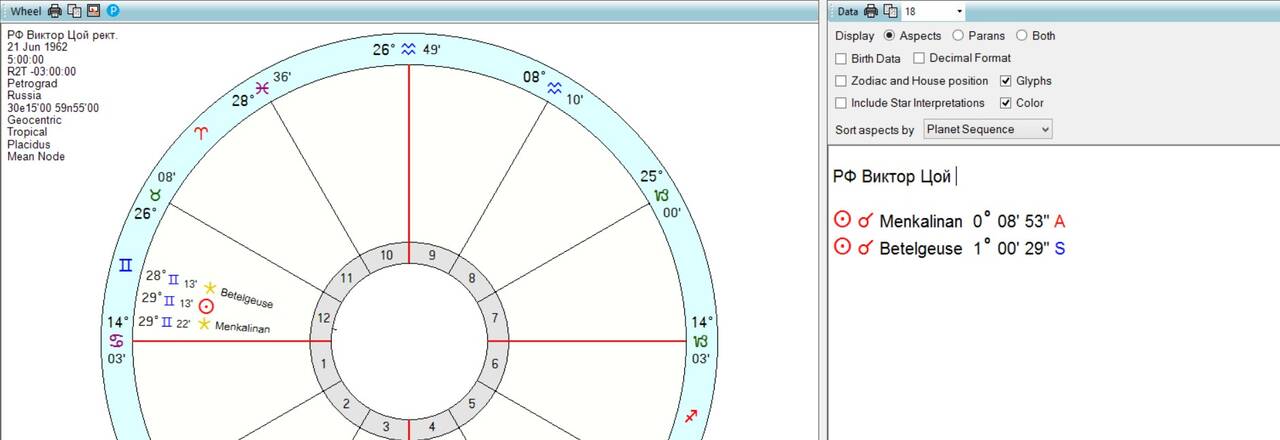Viewport: 1280px width, 440px height.
Task: Click the Aquarius glyph at 26° 49' on the wheel rim
Action: point(408,49)
